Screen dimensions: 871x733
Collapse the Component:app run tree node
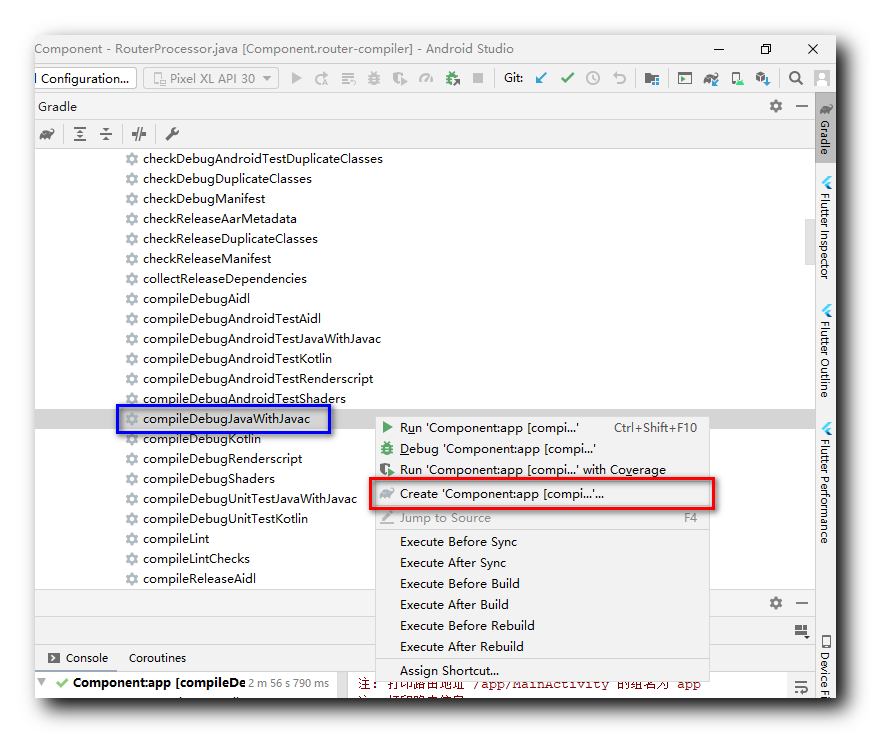tap(41, 681)
